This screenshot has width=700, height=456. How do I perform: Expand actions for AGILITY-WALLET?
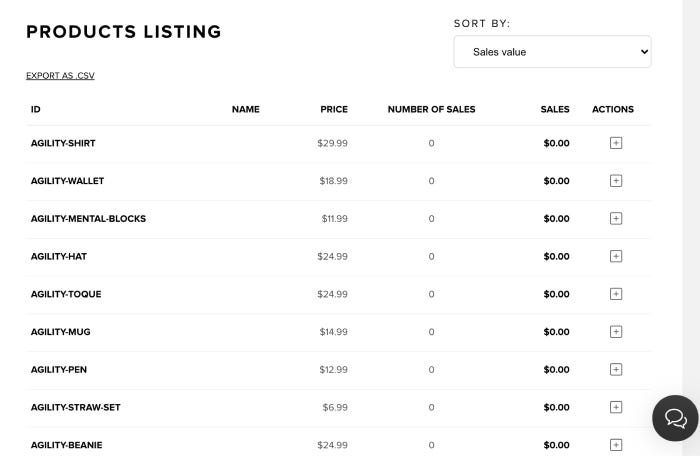616,181
